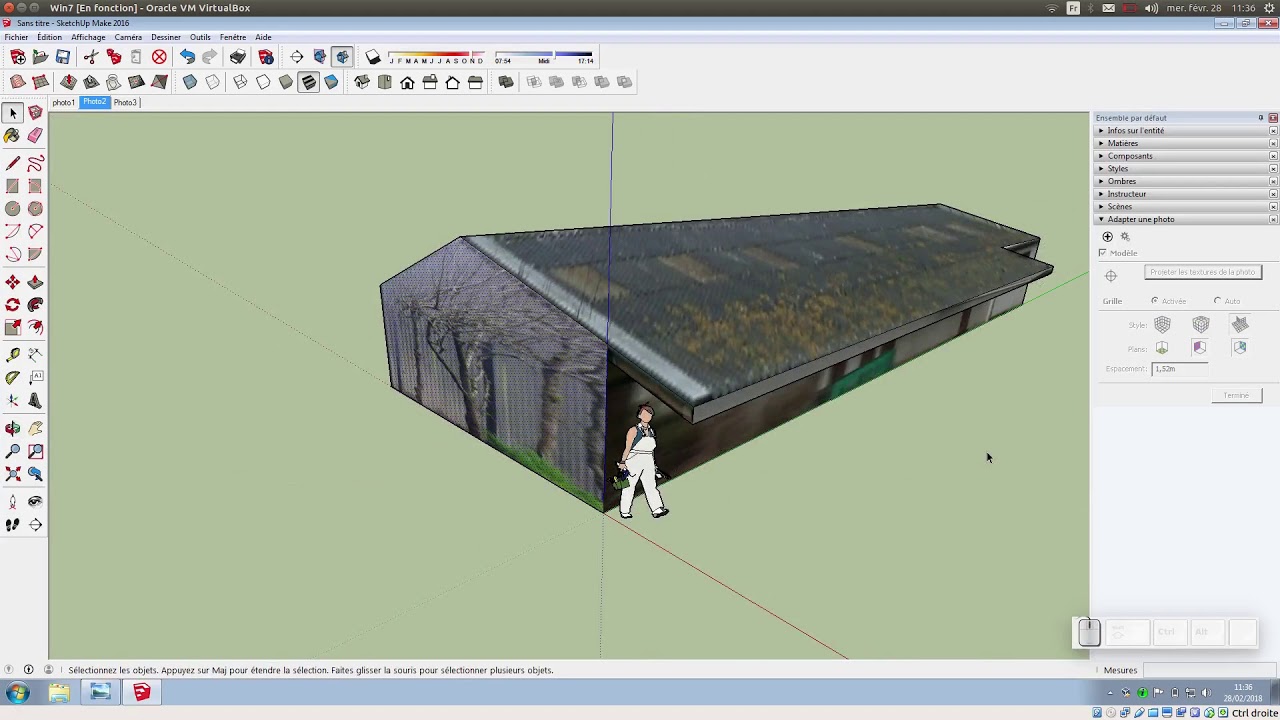Select the Scale tool
Viewport: 1280px width, 720px height.
click(x=12, y=328)
